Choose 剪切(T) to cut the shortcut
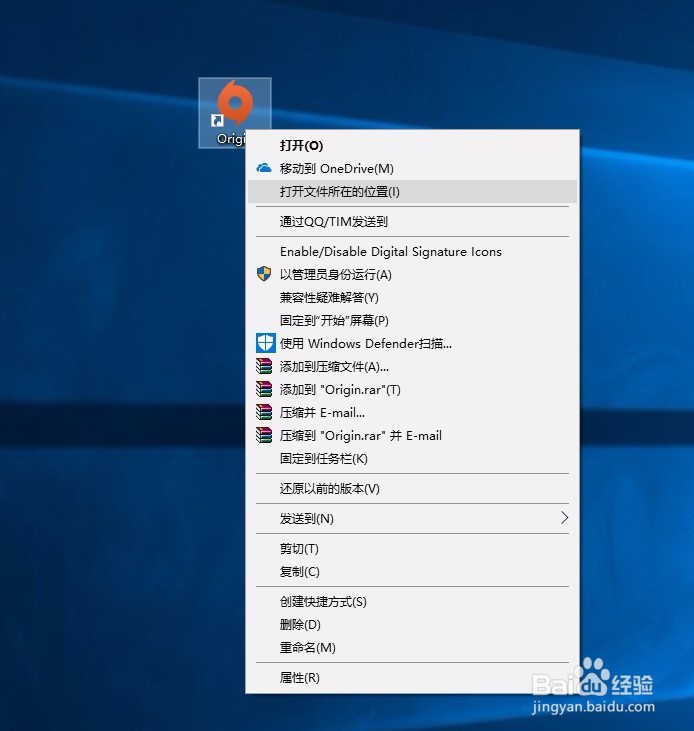This screenshot has width=694, height=731. point(412,549)
